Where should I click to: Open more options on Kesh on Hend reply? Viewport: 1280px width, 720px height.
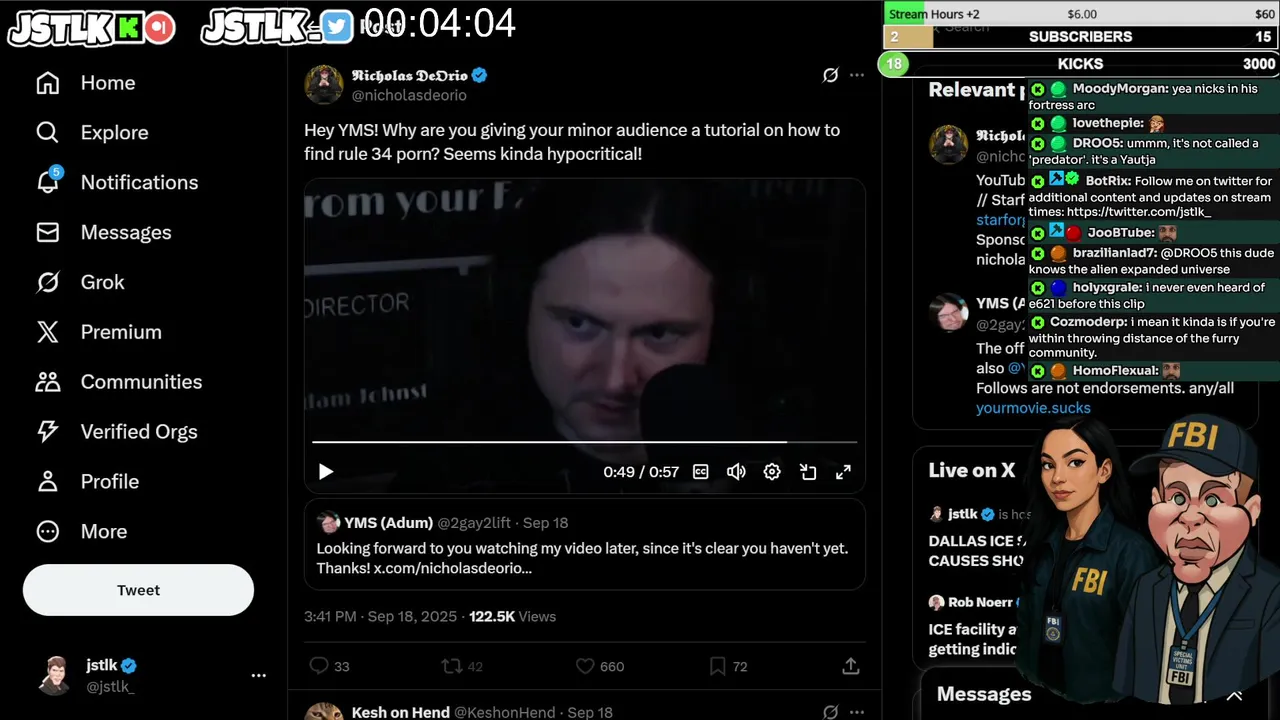pos(857,712)
